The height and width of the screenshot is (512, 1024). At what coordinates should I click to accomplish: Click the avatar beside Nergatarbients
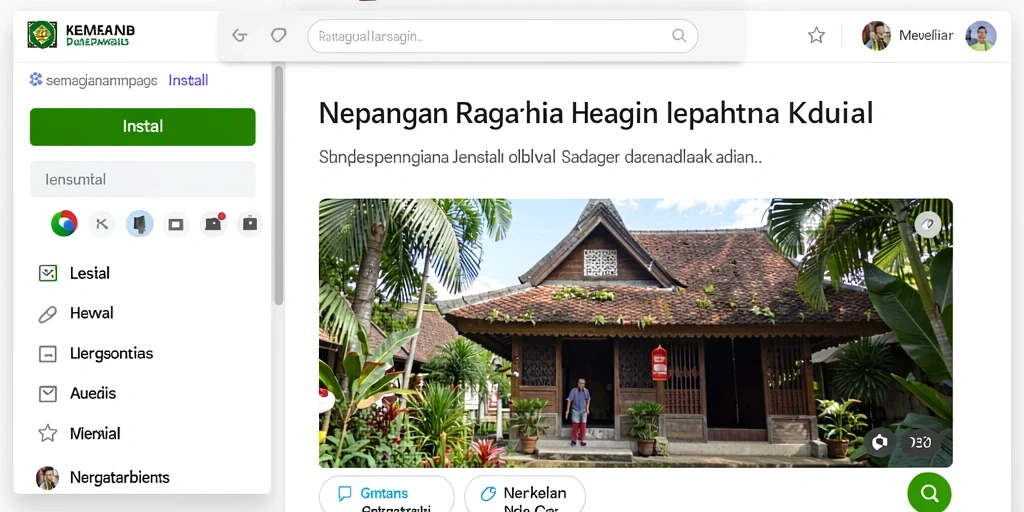(x=47, y=477)
